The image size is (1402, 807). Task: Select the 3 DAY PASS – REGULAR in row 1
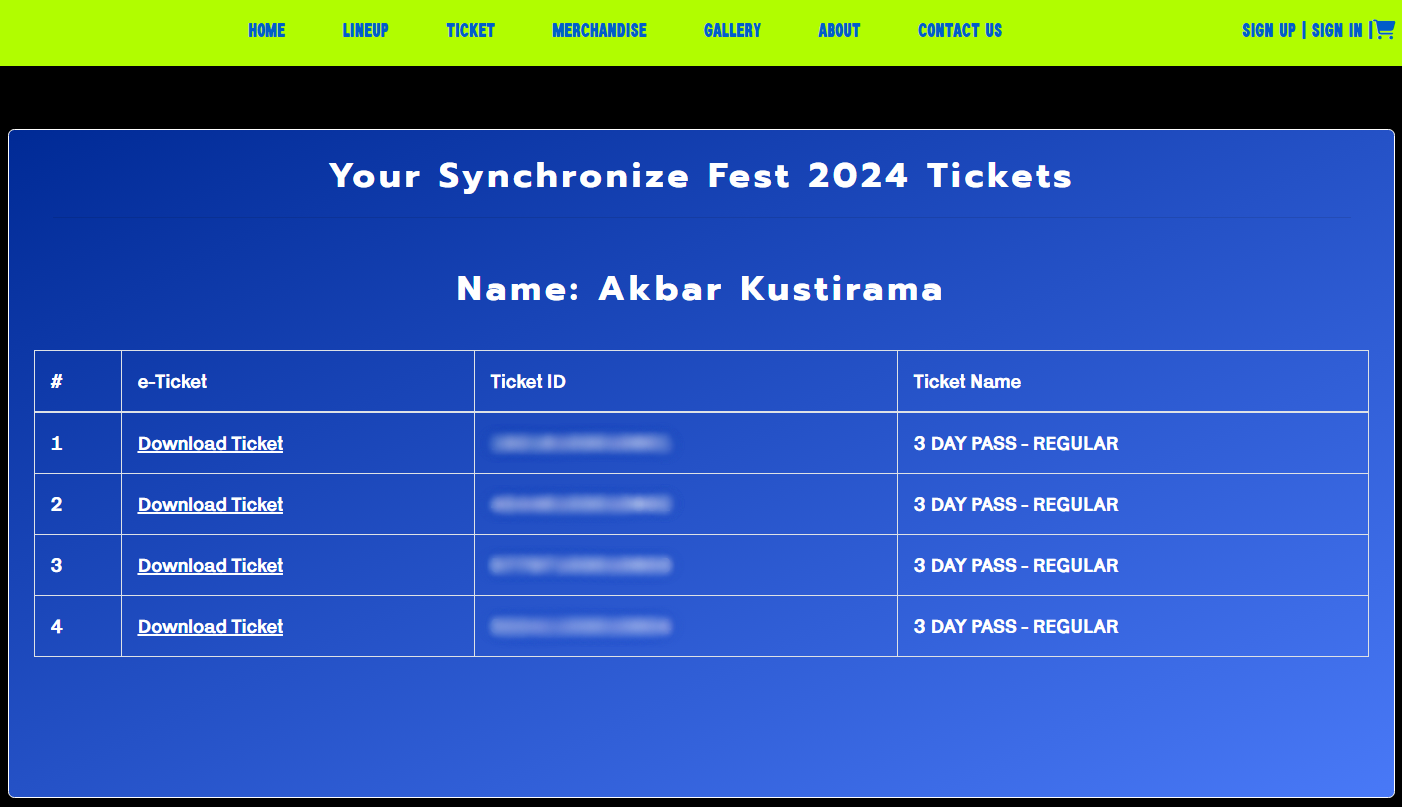pos(1015,443)
